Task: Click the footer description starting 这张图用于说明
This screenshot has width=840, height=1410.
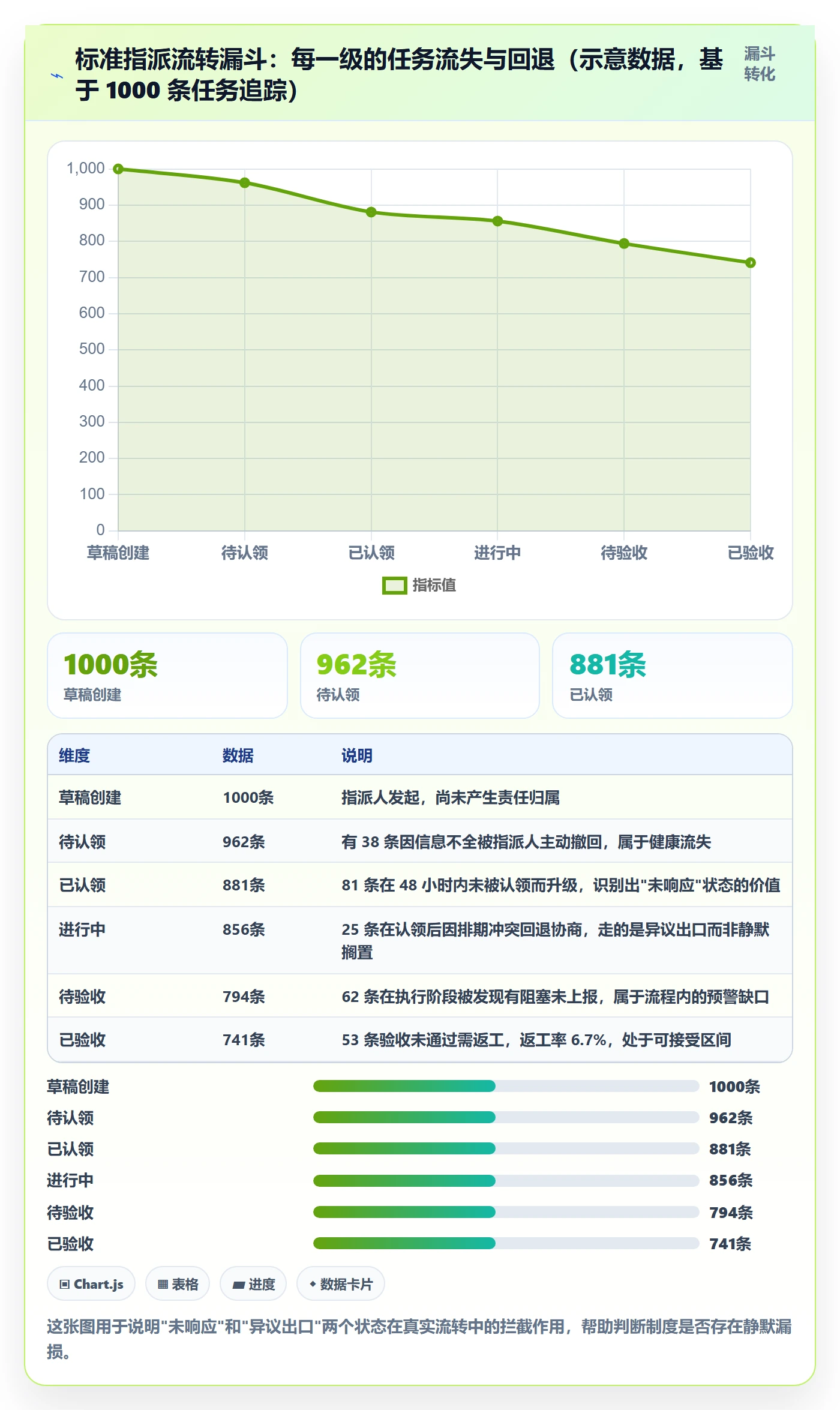Action: point(419,1339)
